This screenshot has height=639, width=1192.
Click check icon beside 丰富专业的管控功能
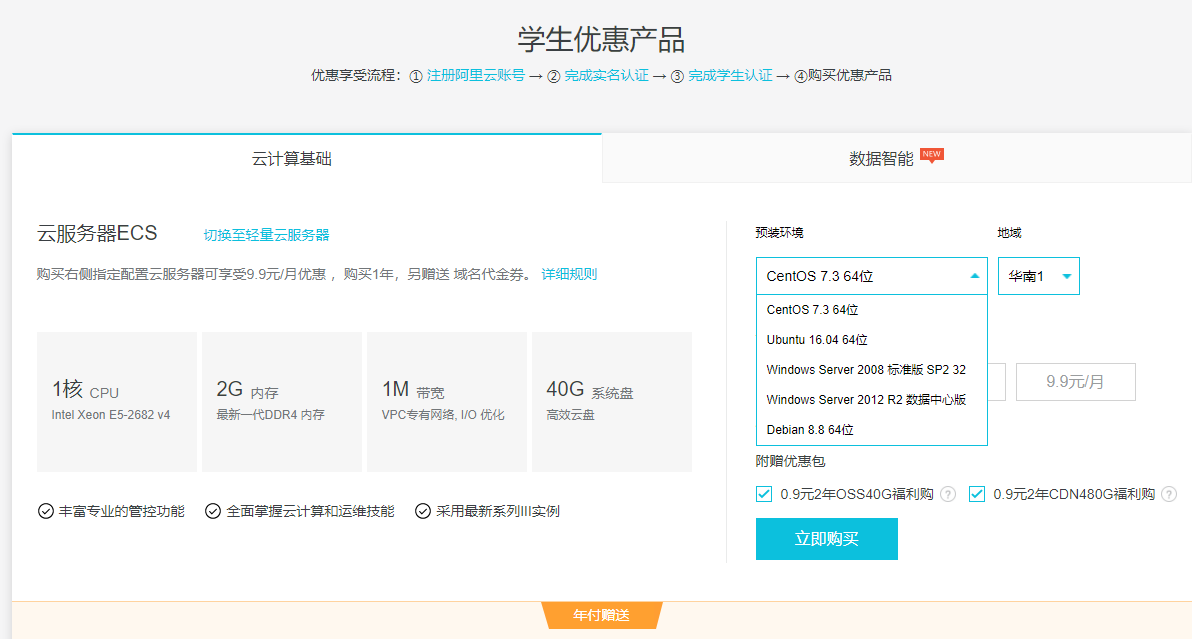pos(46,511)
